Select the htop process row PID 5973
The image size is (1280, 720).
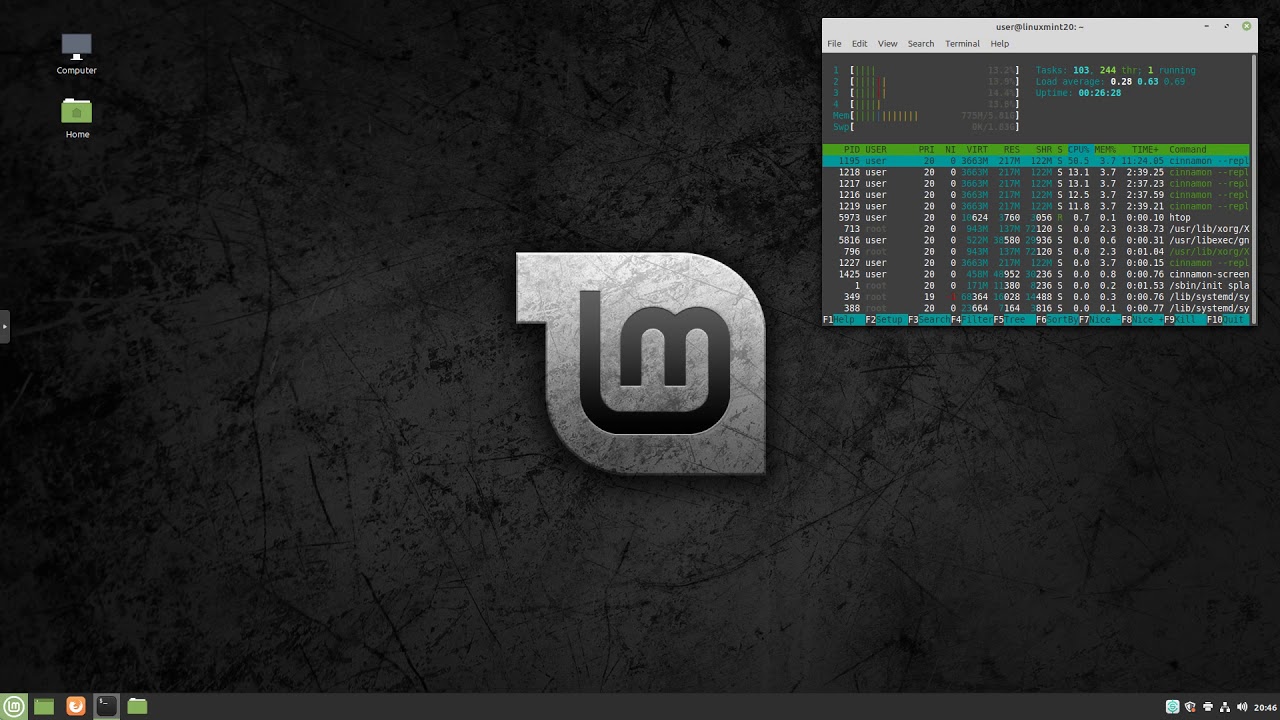tap(1036, 217)
